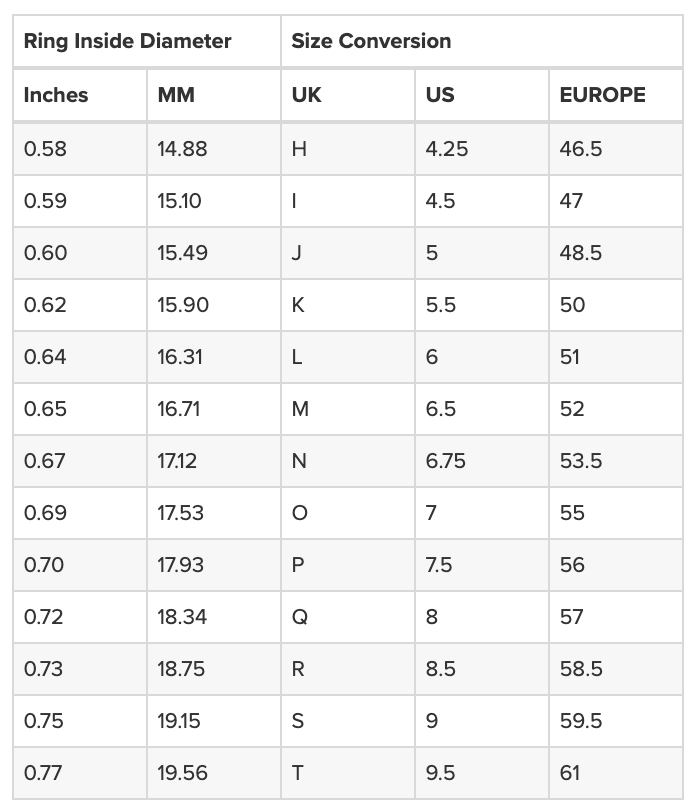The image size is (696, 812).
Task: Select Europe size 59.5 cell
Action: point(616,721)
